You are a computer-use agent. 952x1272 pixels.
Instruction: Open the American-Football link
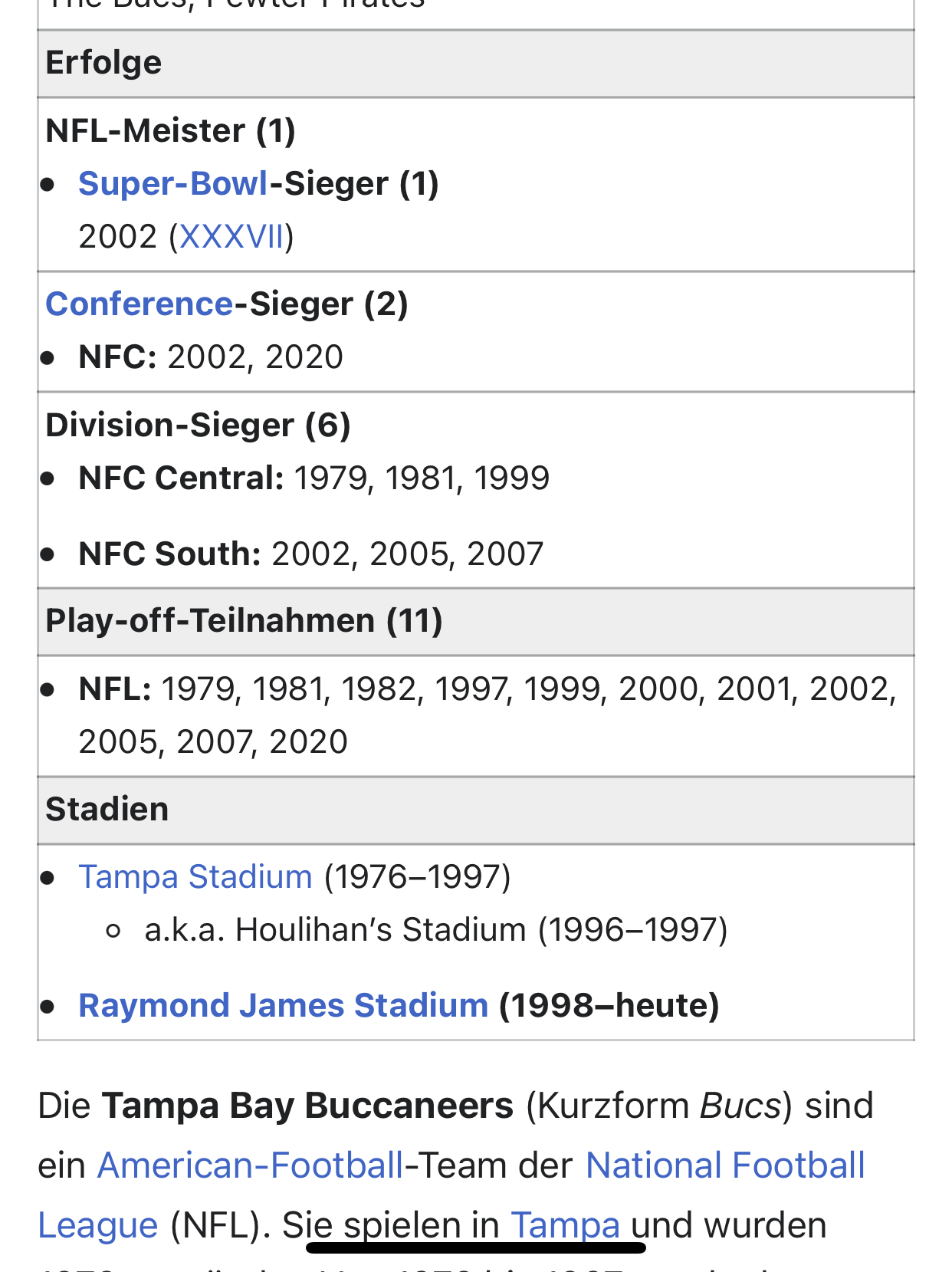(x=250, y=1165)
